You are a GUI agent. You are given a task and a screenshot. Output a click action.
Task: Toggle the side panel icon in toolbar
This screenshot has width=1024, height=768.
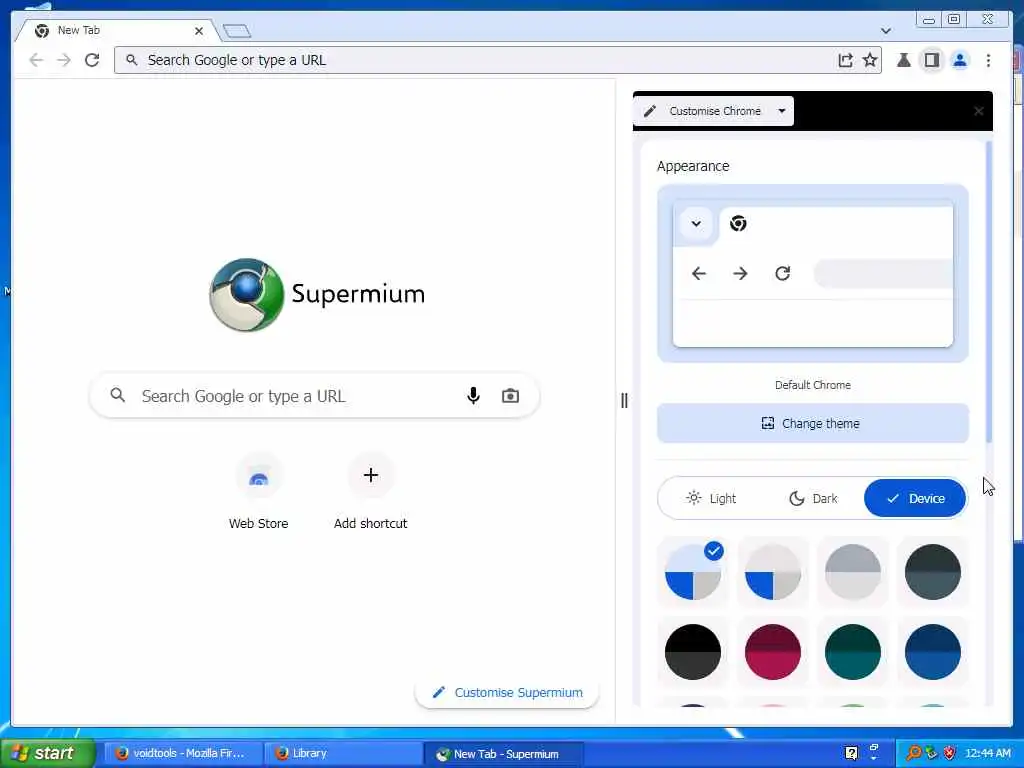pos(932,60)
